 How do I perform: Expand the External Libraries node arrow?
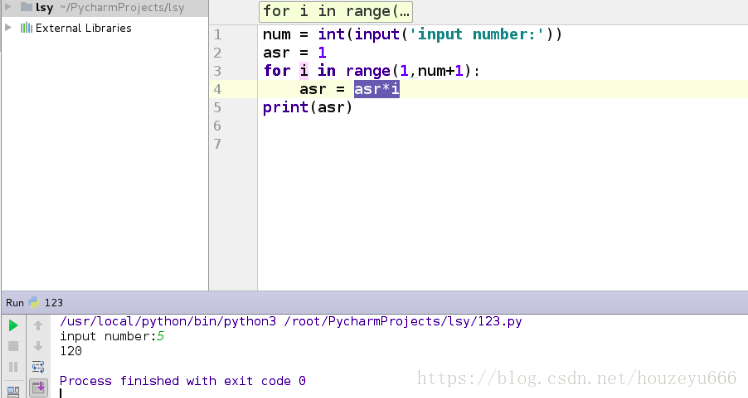8,27
